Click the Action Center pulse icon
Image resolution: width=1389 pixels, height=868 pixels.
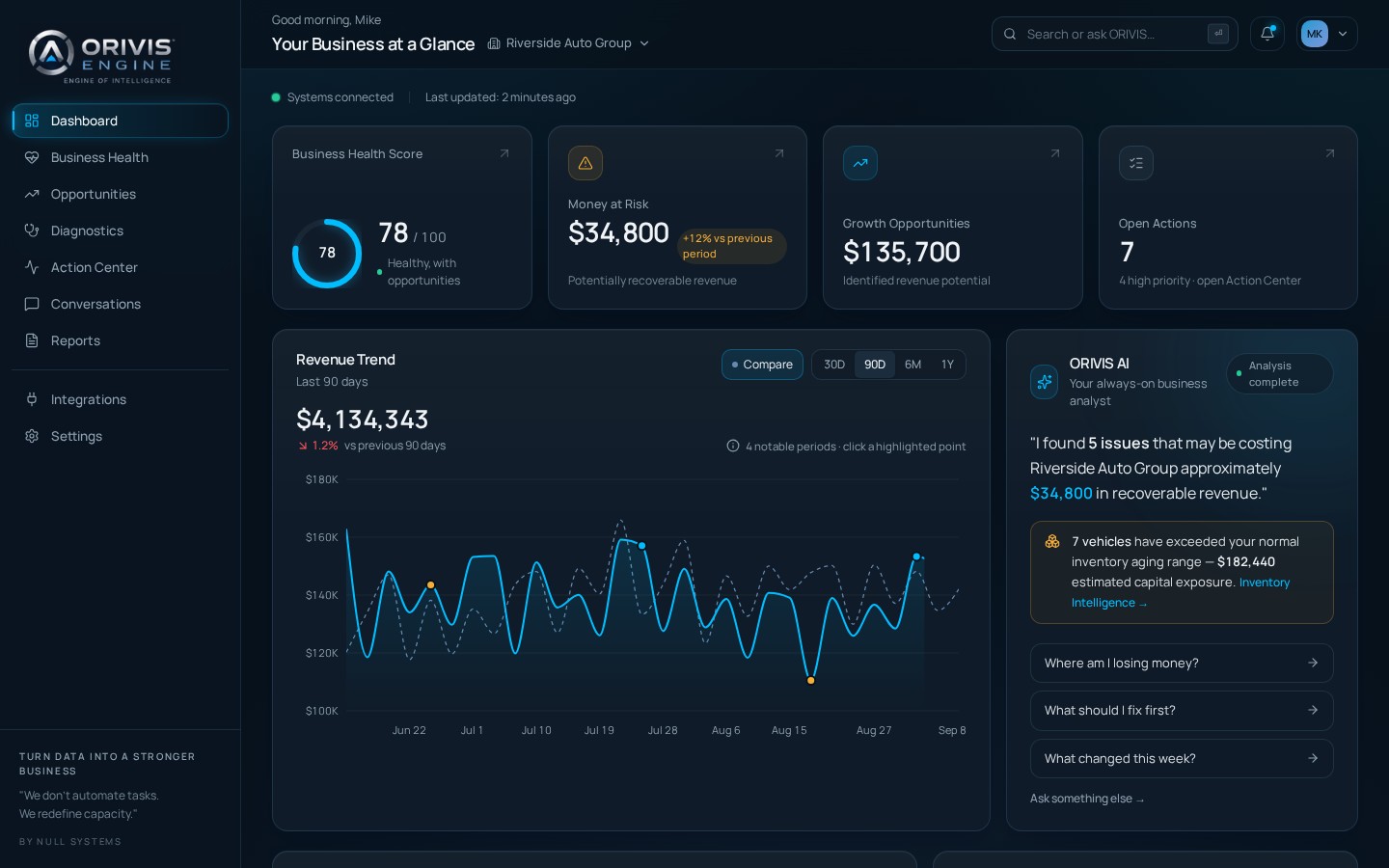pos(32,267)
